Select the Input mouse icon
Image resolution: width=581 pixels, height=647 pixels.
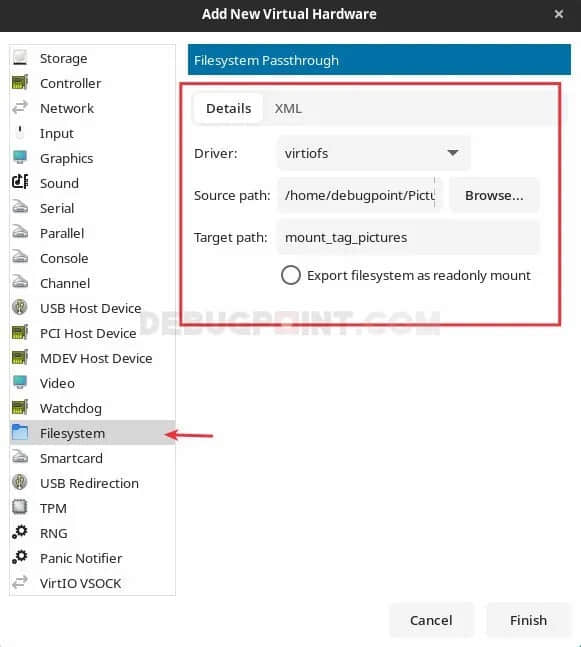pos(20,132)
